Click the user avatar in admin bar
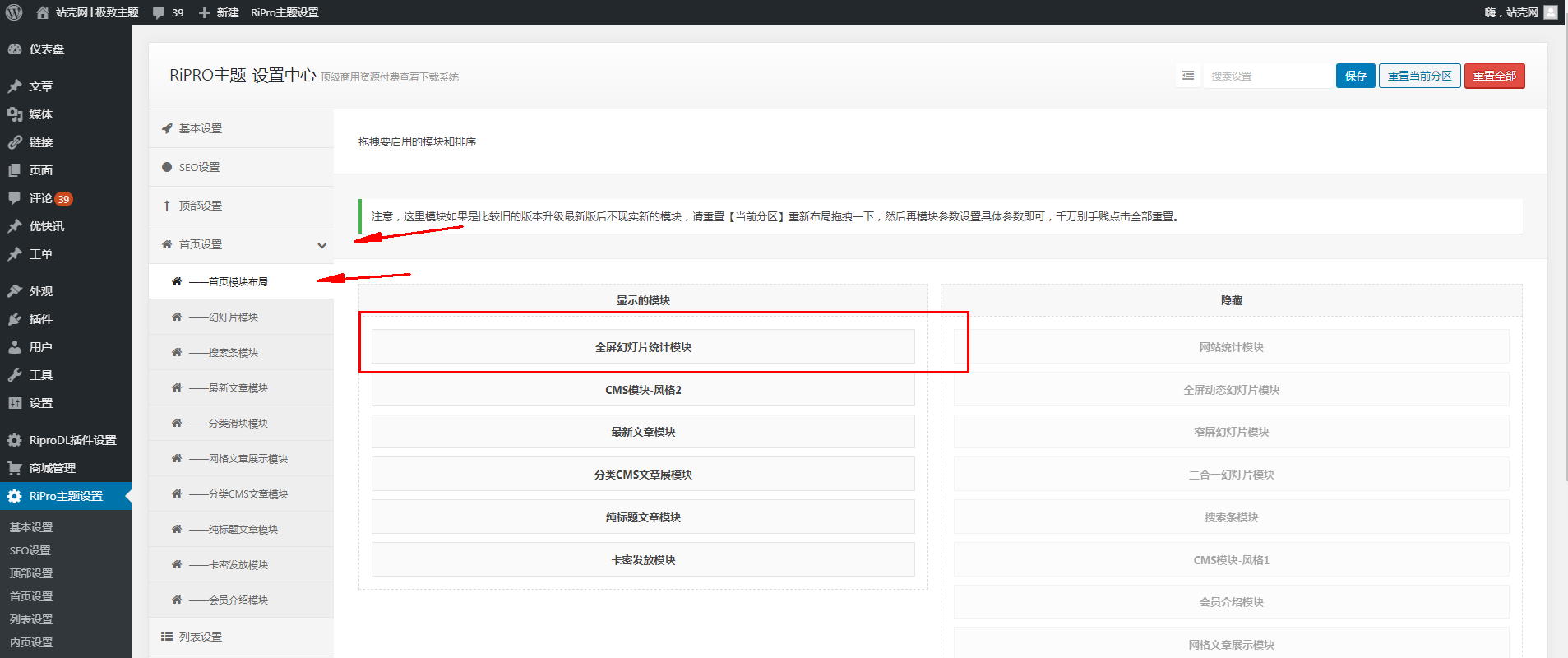The image size is (1568, 658). point(1551,12)
